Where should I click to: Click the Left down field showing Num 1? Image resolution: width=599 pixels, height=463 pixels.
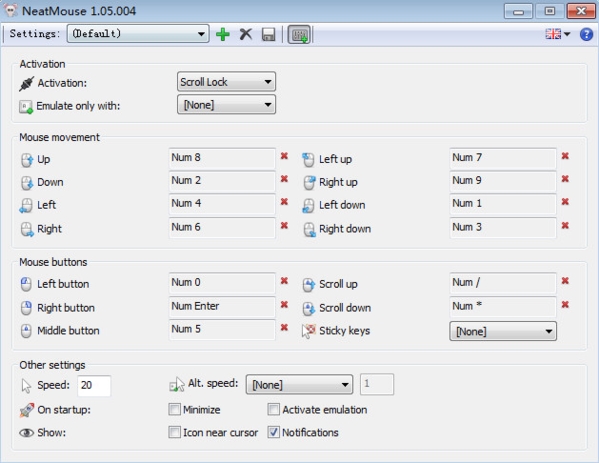[x=503, y=204]
